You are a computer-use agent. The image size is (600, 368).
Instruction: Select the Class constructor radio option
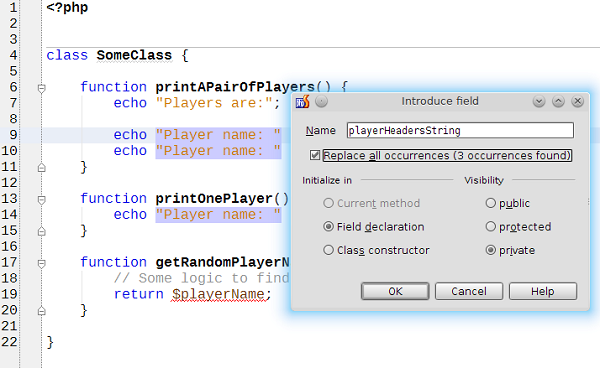coord(328,250)
